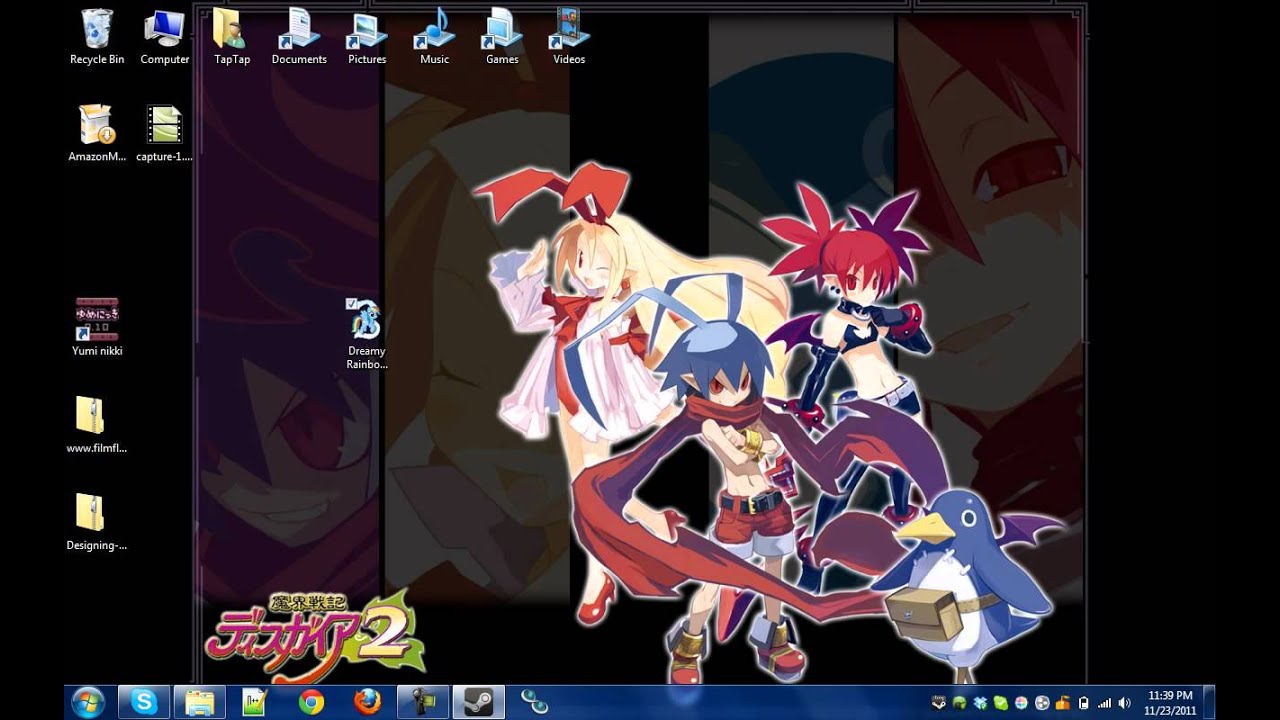Screen dimensions: 1280x720
Task: Select the Yumi nikki game shortcut
Action: point(97,320)
